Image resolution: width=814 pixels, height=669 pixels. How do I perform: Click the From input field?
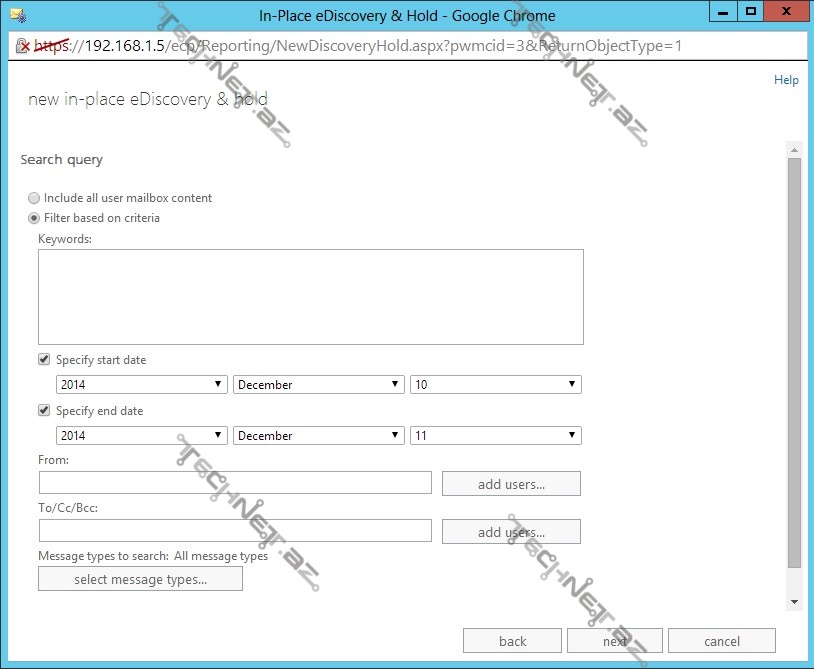tap(235, 483)
